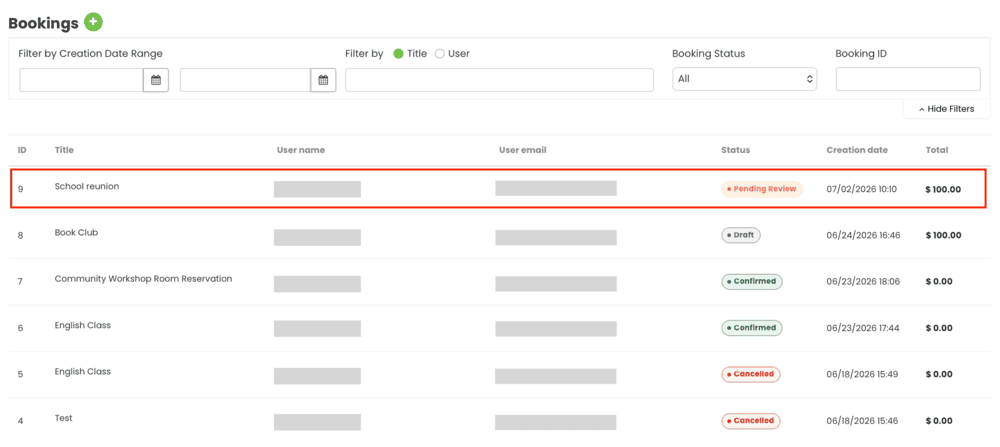Click the Filter by title text field
1000x447 pixels.
(x=499, y=80)
